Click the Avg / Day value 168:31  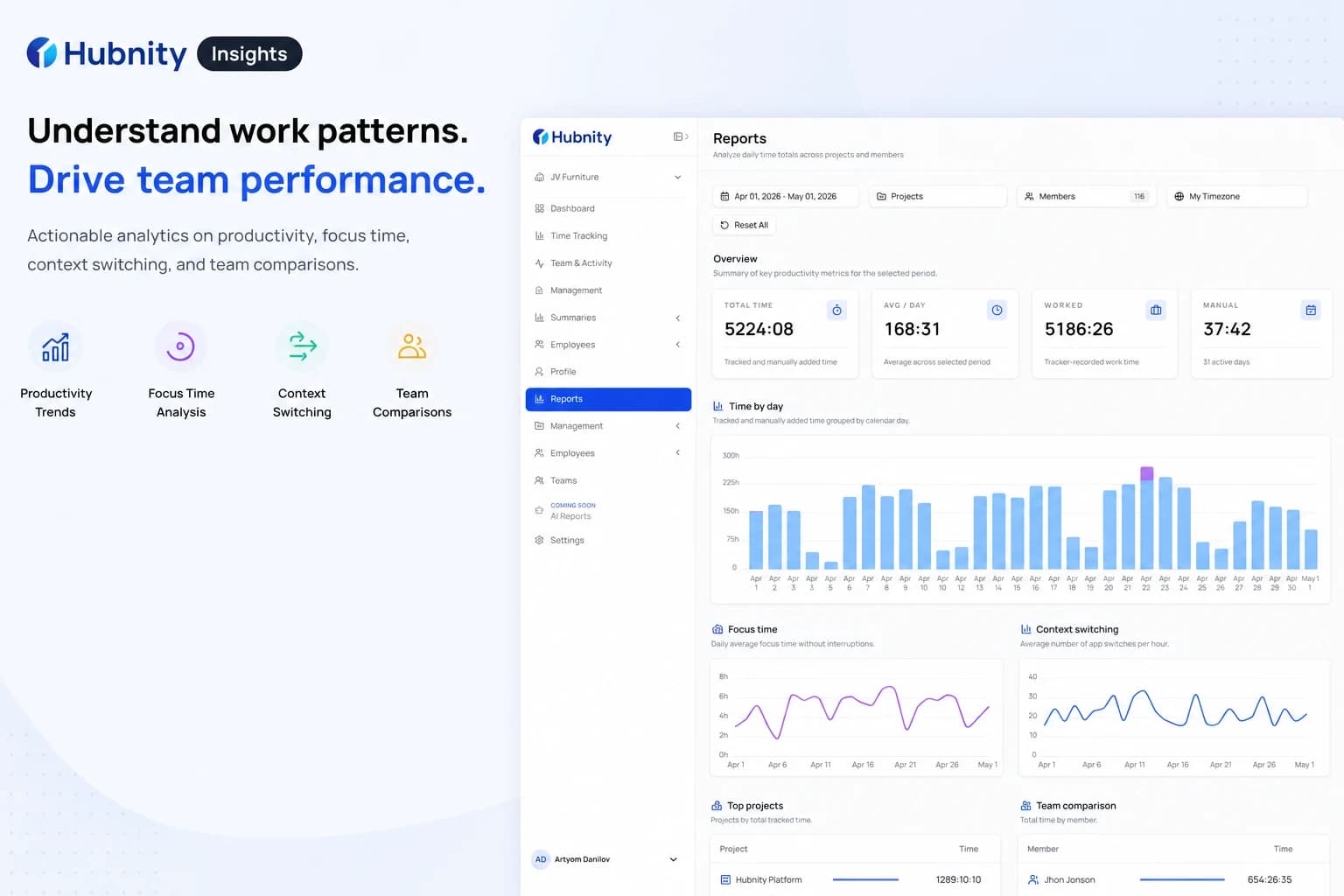[x=912, y=329]
